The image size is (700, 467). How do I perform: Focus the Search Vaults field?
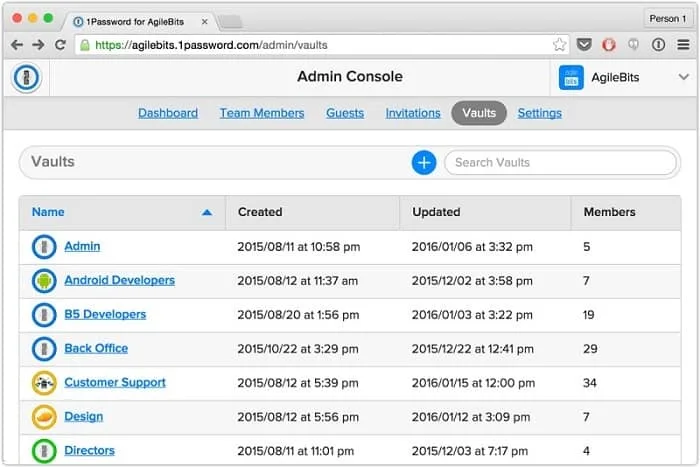click(x=560, y=163)
